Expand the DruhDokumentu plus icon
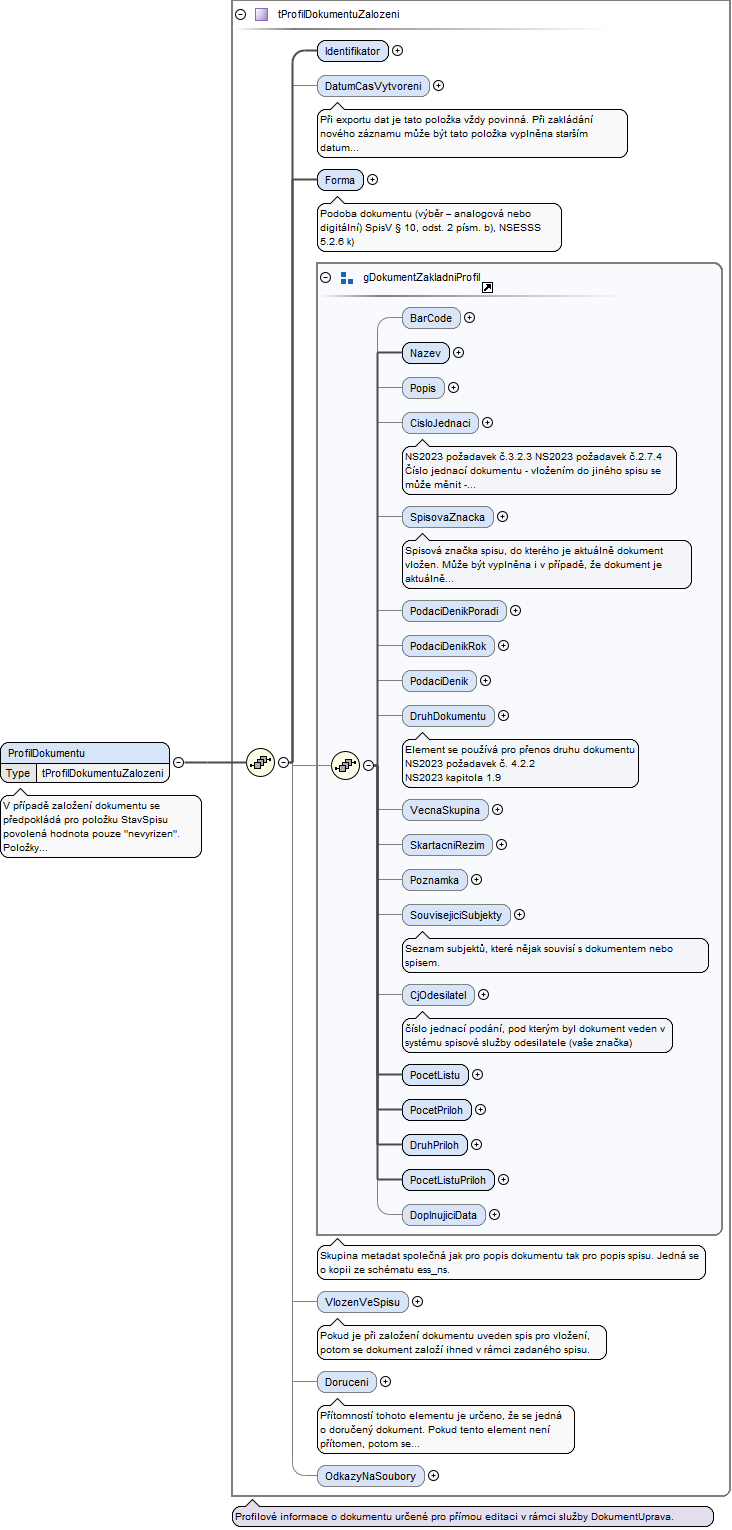Image resolution: width=732 pixels, height=1530 pixels. click(x=504, y=715)
